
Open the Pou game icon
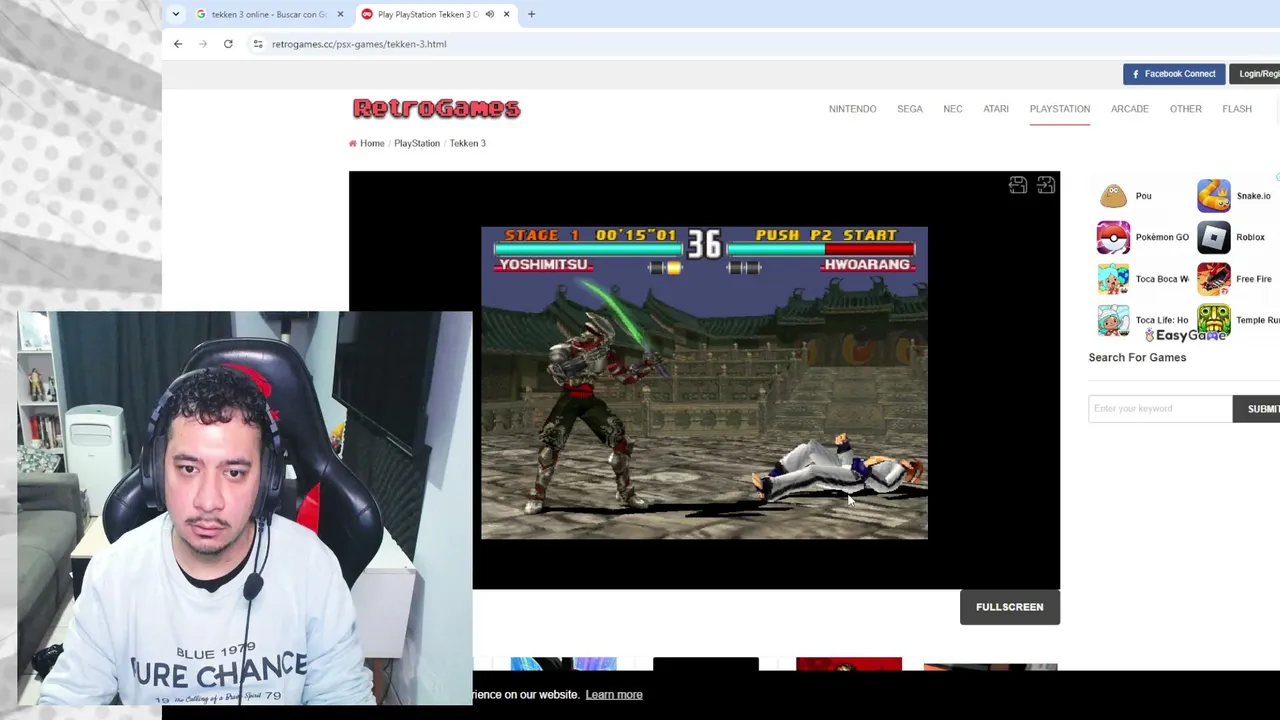pos(1113,196)
